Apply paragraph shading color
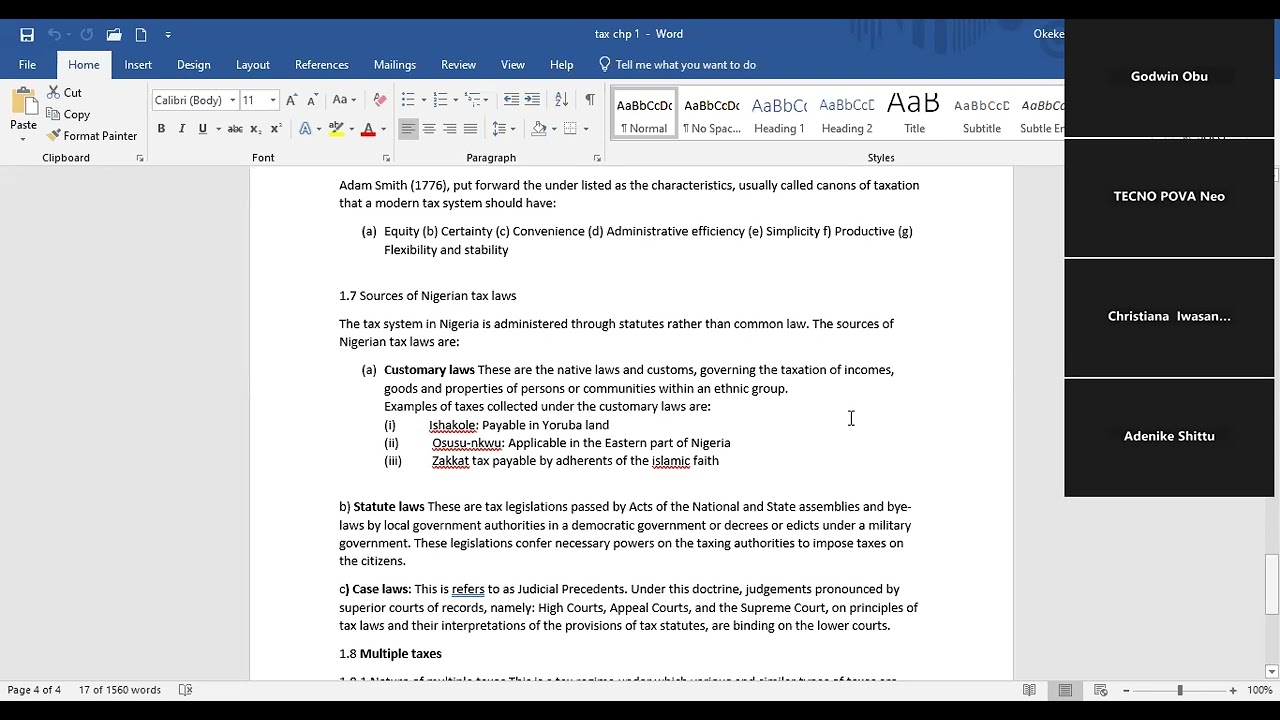1280x720 pixels. click(x=538, y=129)
